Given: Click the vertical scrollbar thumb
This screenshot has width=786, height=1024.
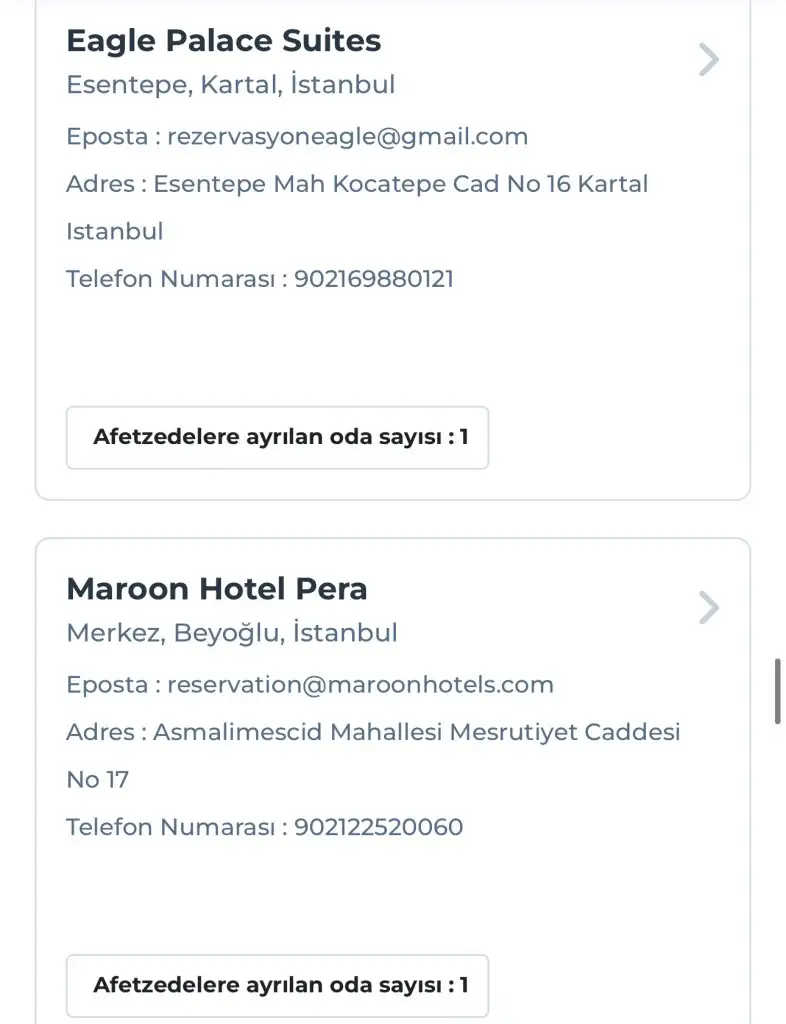Looking at the screenshot, I should 778,690.
